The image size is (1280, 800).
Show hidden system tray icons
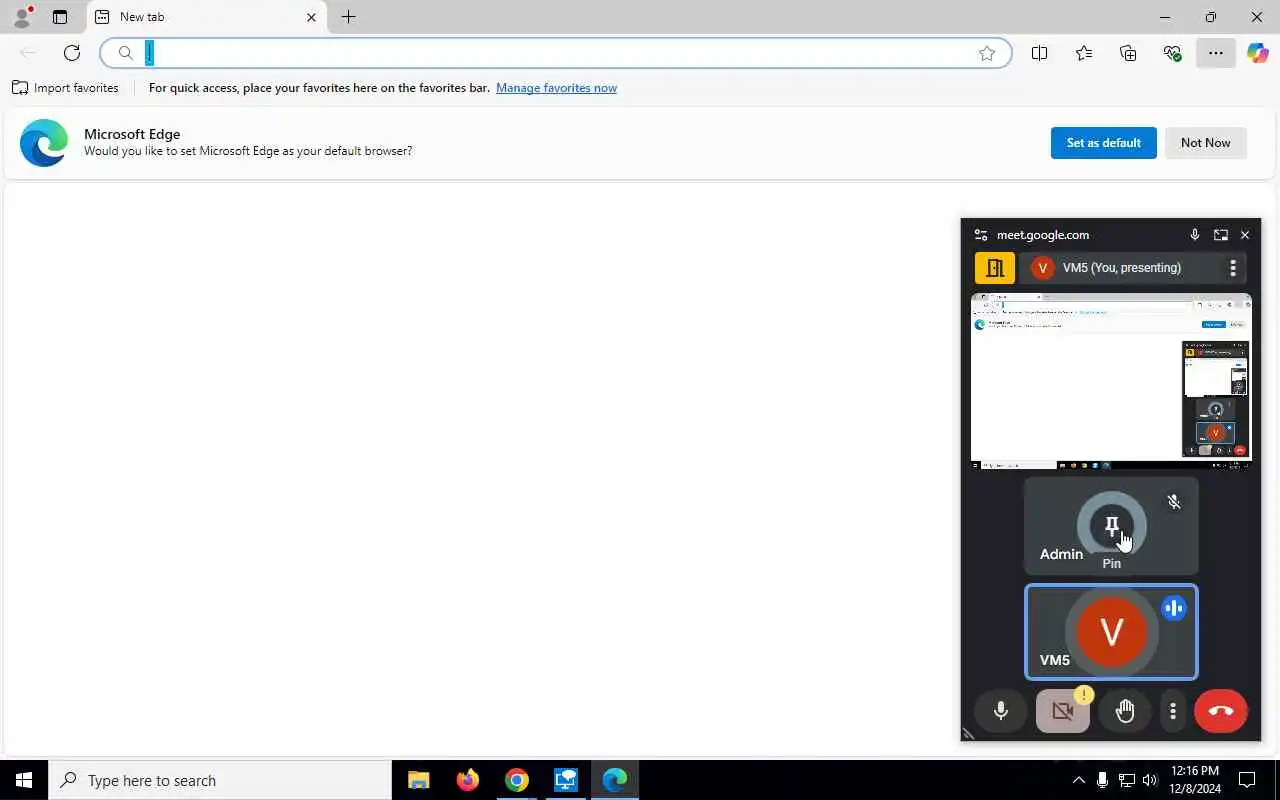click(x=1078, y=780)
